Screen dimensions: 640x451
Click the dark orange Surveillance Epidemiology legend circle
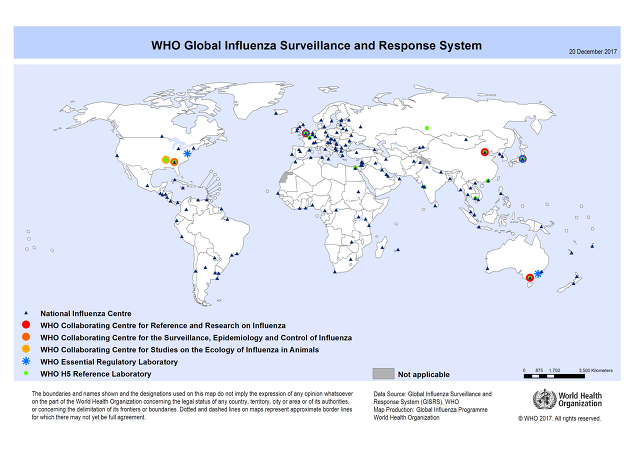[x=26, y=337]
